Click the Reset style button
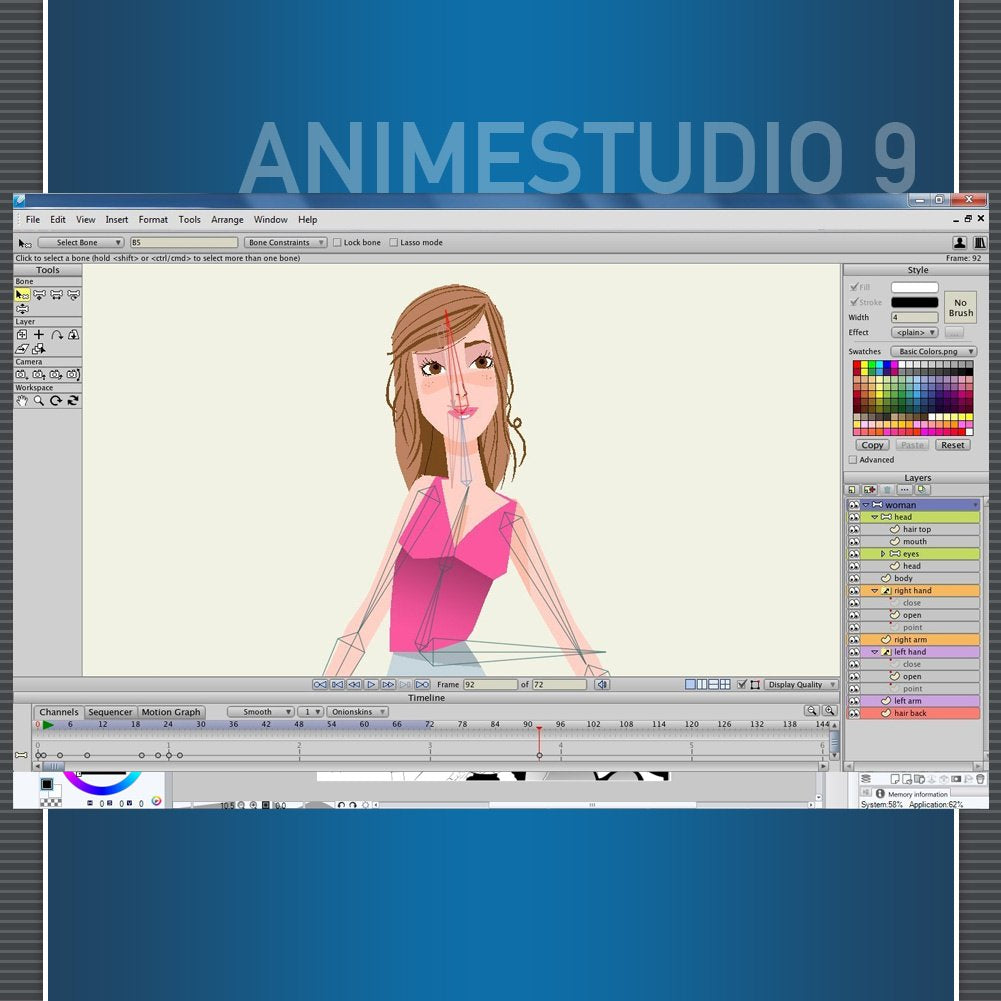This screenshot has width=1001, height=1001. coord(952,445)
